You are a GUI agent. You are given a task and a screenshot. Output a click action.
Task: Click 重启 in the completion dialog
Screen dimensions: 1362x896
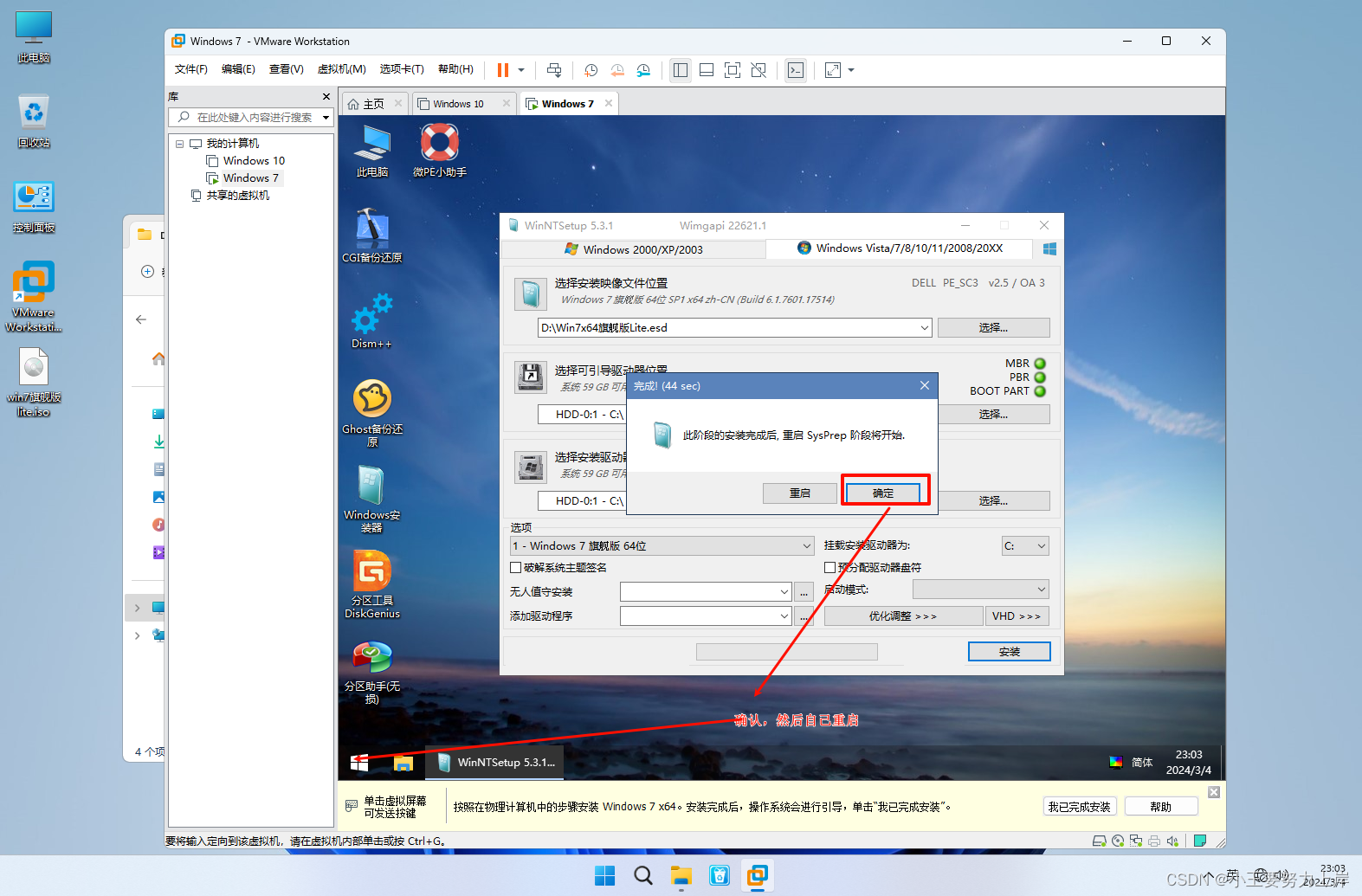click(x=800, y=493)
